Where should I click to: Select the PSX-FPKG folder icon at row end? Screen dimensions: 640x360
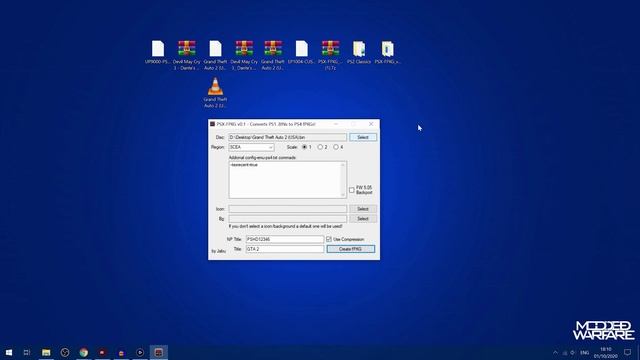click(387, 52)
